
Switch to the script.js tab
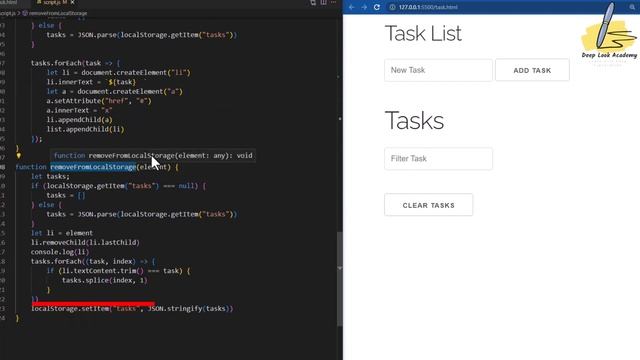pos(53,2)
